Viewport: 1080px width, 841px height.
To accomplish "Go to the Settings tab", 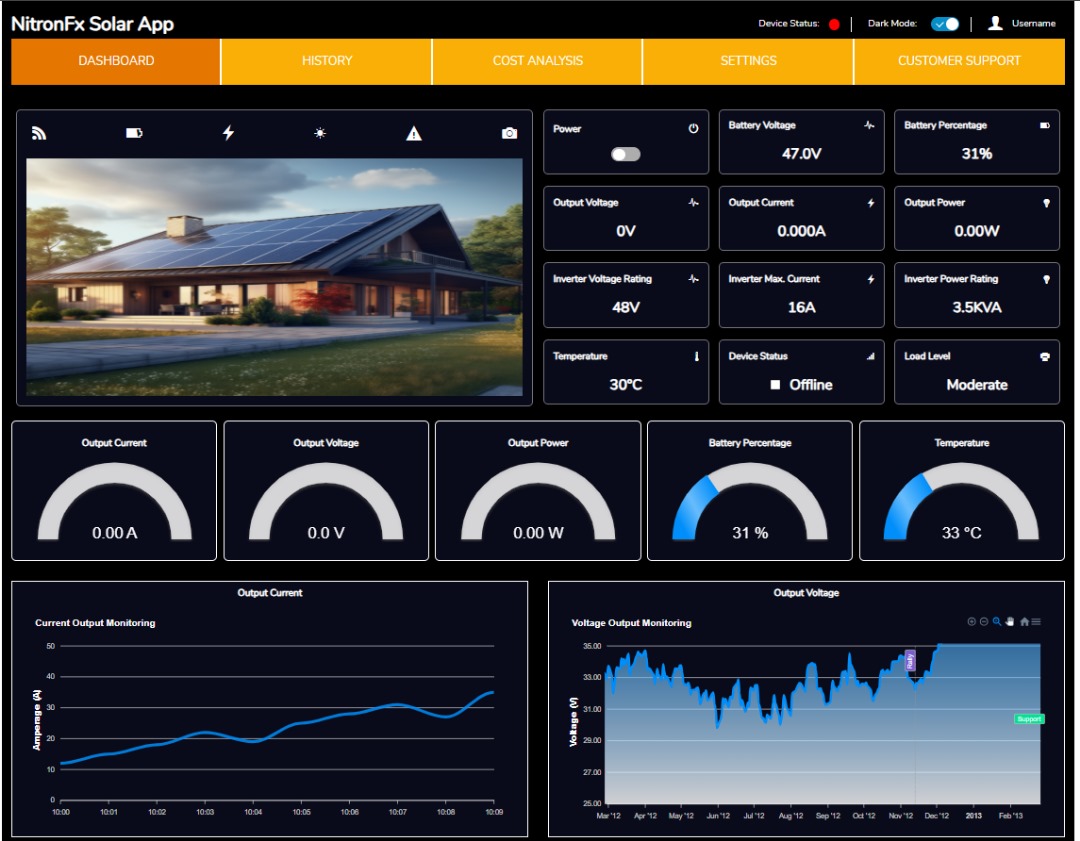I will [x=748, y=61].
